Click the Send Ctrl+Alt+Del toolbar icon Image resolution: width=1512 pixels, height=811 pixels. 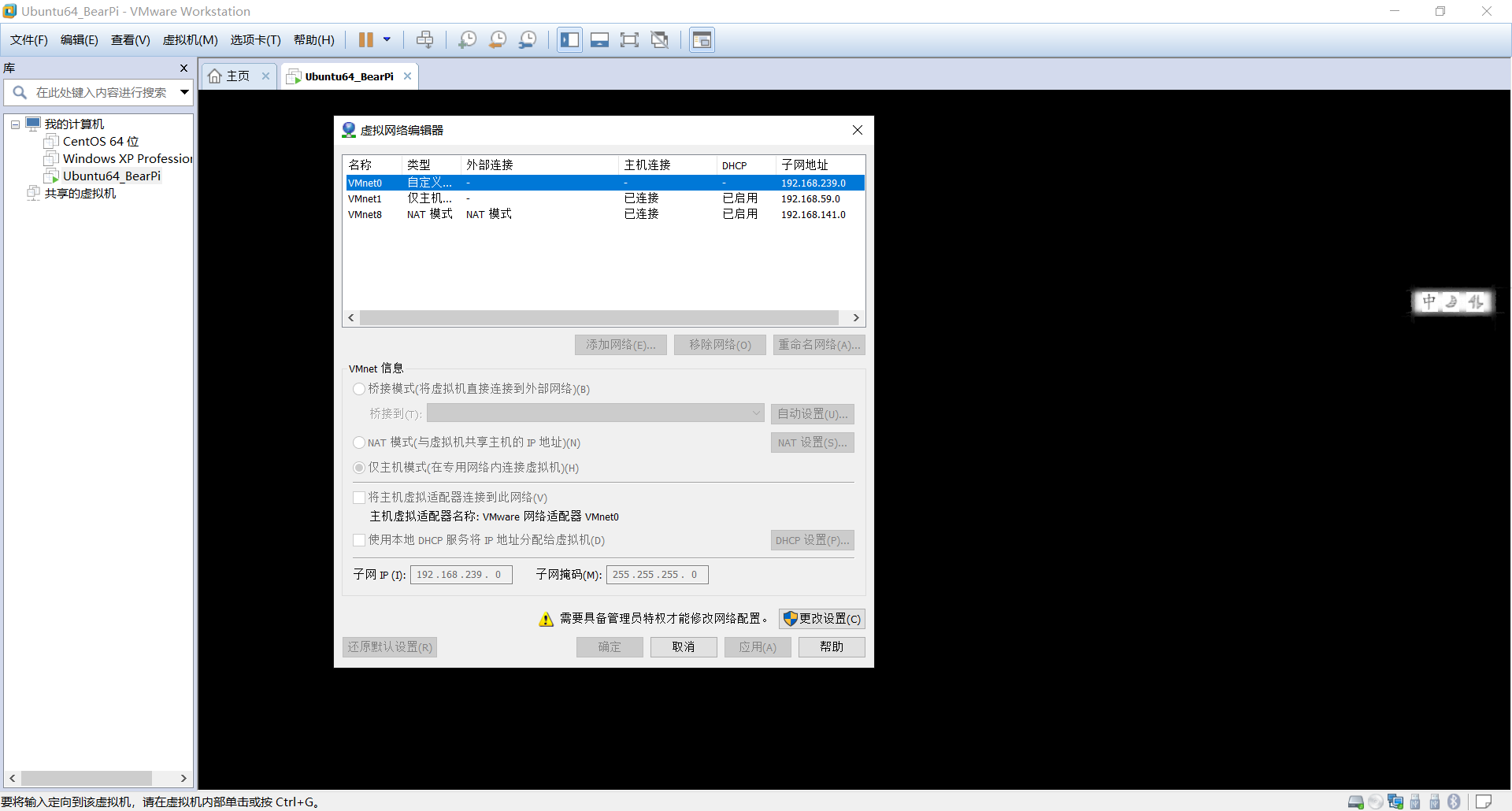tap(425, 40)
